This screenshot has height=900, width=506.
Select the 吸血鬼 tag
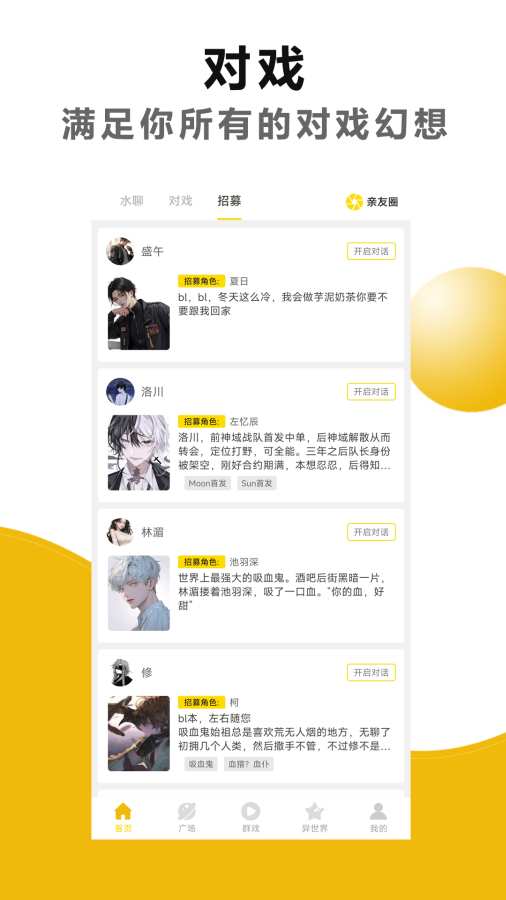coord(201,764)
